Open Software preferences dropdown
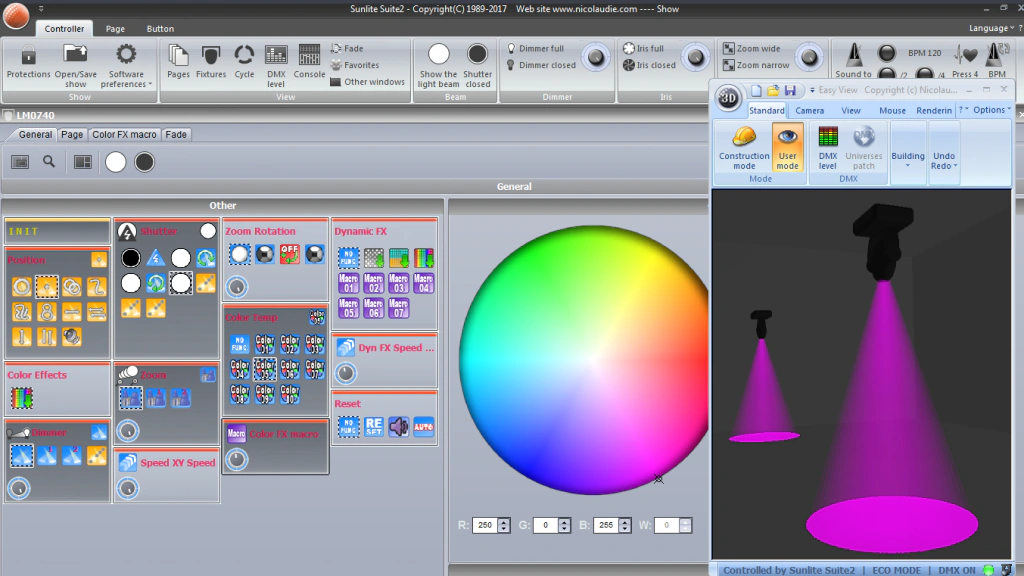Image resolution: width=1024 pixels, height=576 pixels. [126, 66]
